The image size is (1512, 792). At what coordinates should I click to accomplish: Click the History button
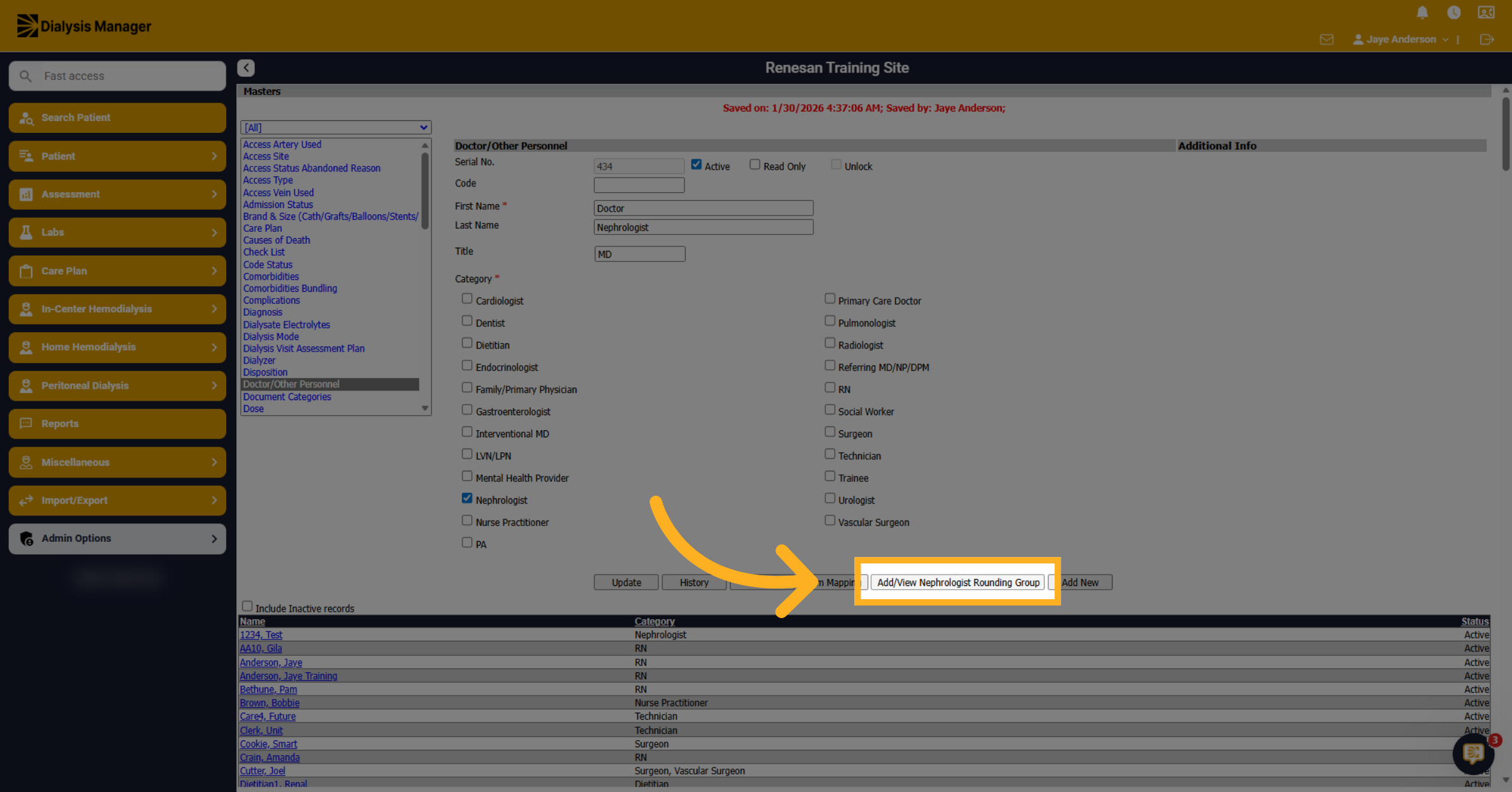click(x=694, y=582)
